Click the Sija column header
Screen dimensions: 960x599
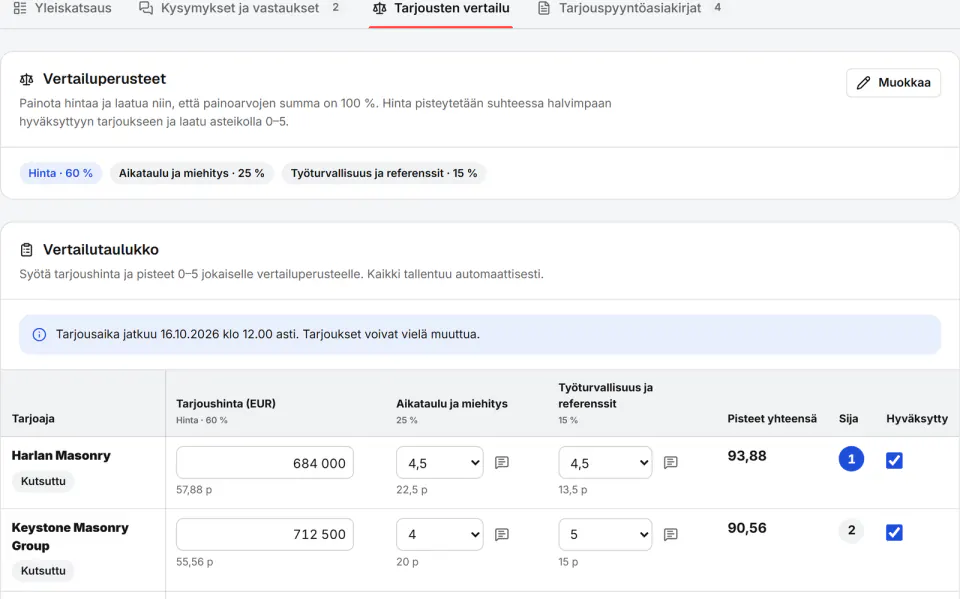click(x=849, y=419)
